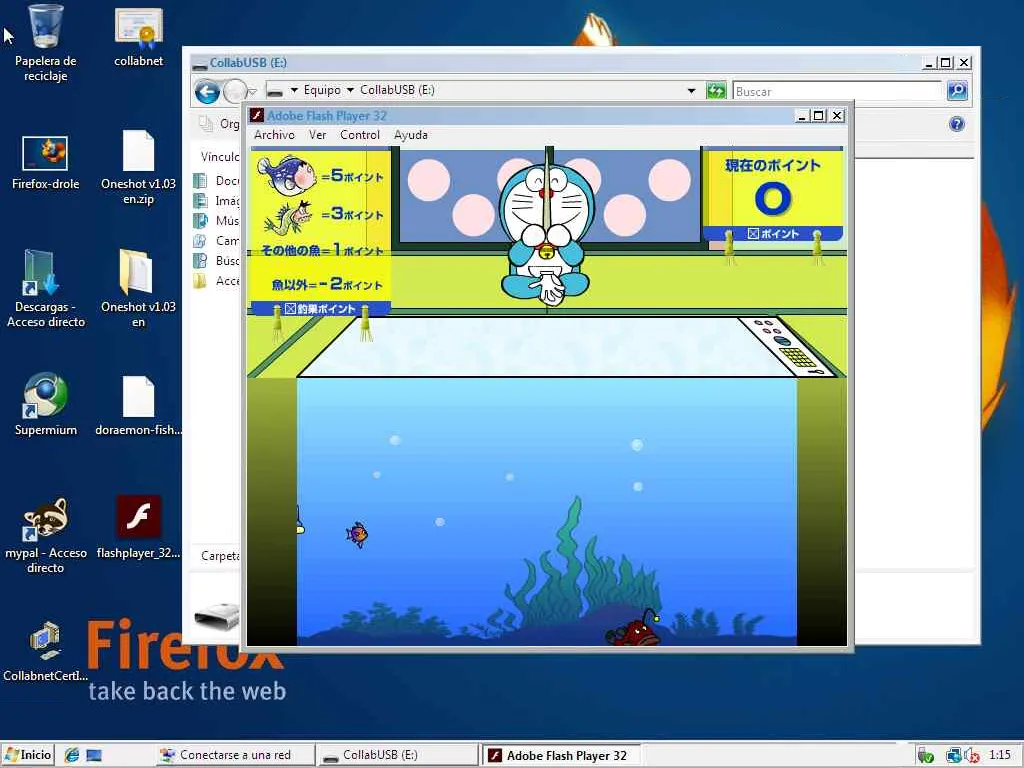Open the Imágenes favorite link in explorer sidebar
1024x768 pixels.
(217, 200)
